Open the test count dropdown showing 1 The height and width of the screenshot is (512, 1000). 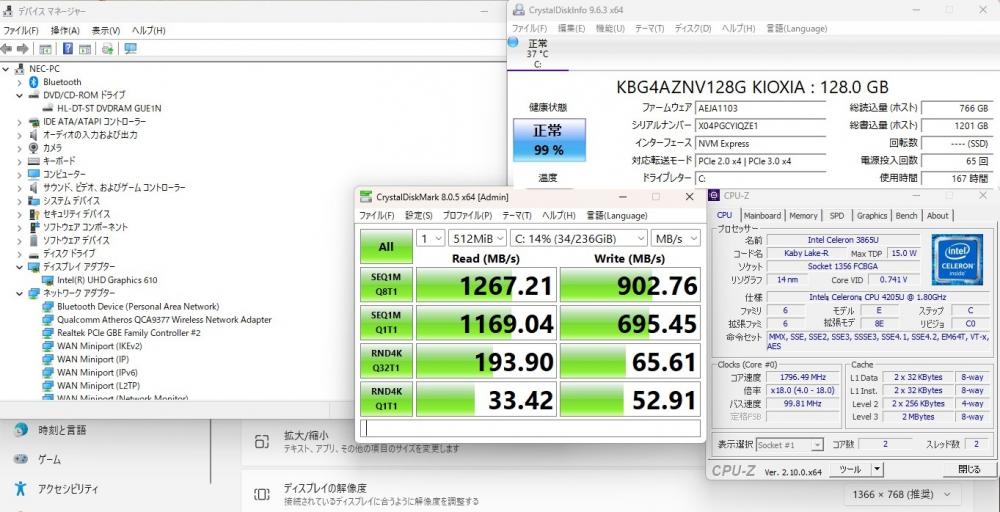pyautogui.click(x=430, y=238)
